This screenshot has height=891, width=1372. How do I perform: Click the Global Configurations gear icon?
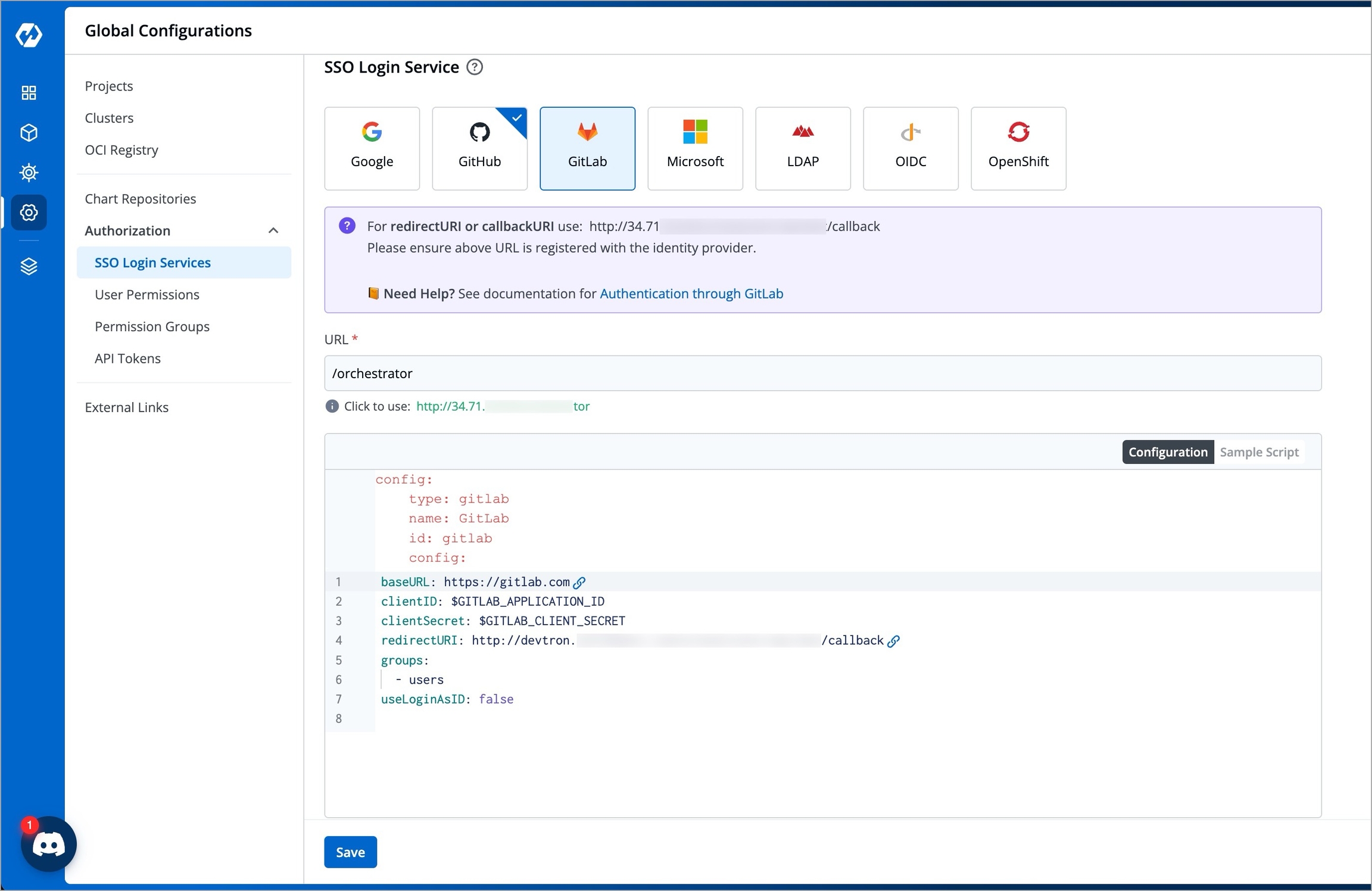[x=29, y=213]
